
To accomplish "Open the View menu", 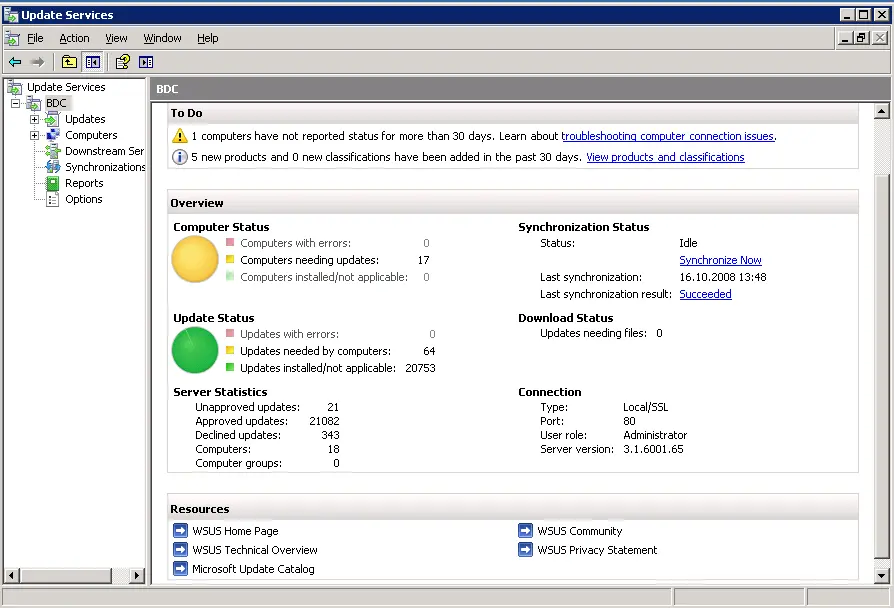I will (116, 38).
